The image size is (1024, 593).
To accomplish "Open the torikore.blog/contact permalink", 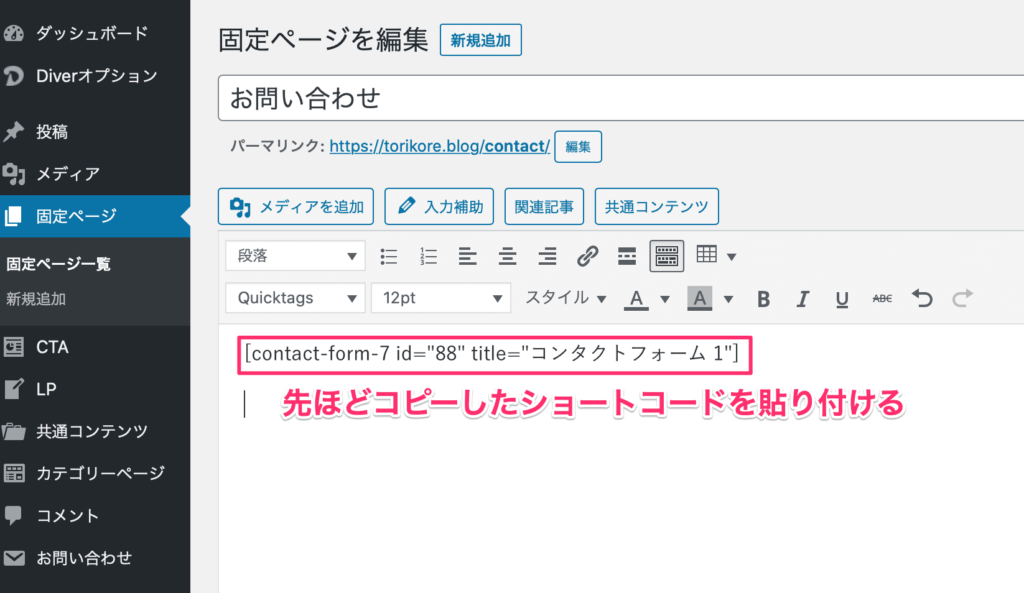I will pos(439,146).
